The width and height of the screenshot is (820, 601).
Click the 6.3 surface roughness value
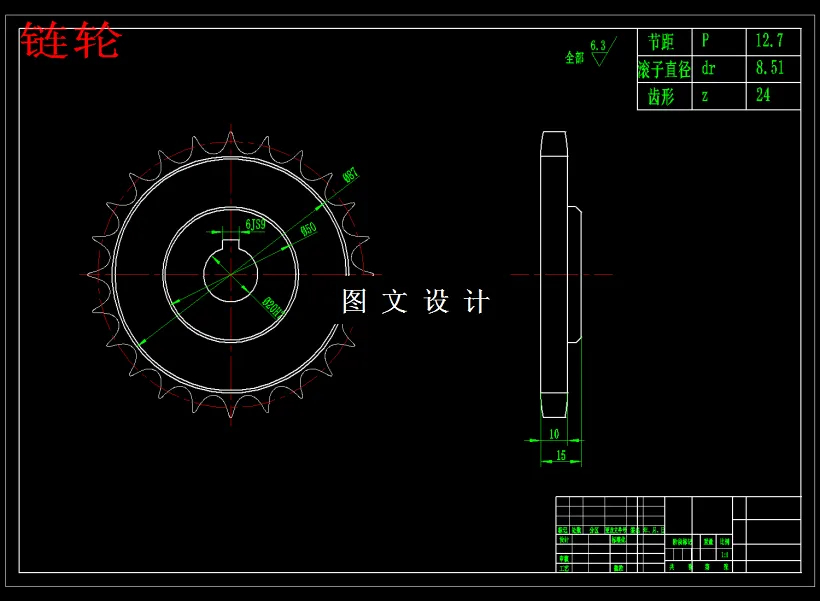(598, 46)
